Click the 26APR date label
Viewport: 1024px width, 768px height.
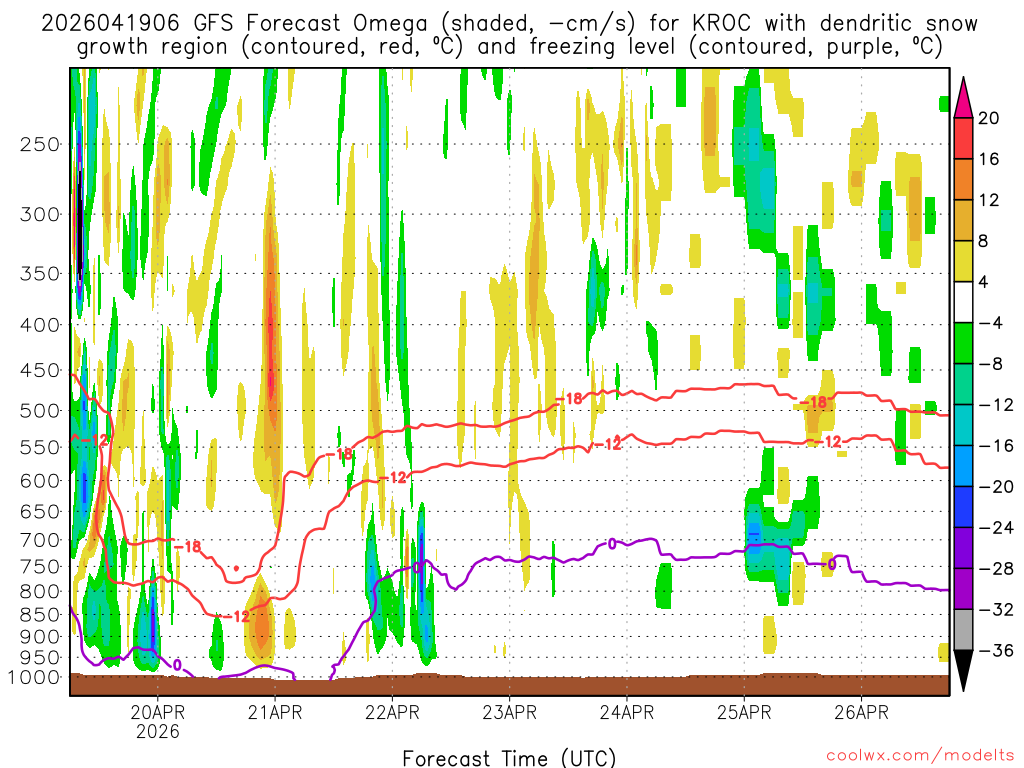[x=861, y=712]
